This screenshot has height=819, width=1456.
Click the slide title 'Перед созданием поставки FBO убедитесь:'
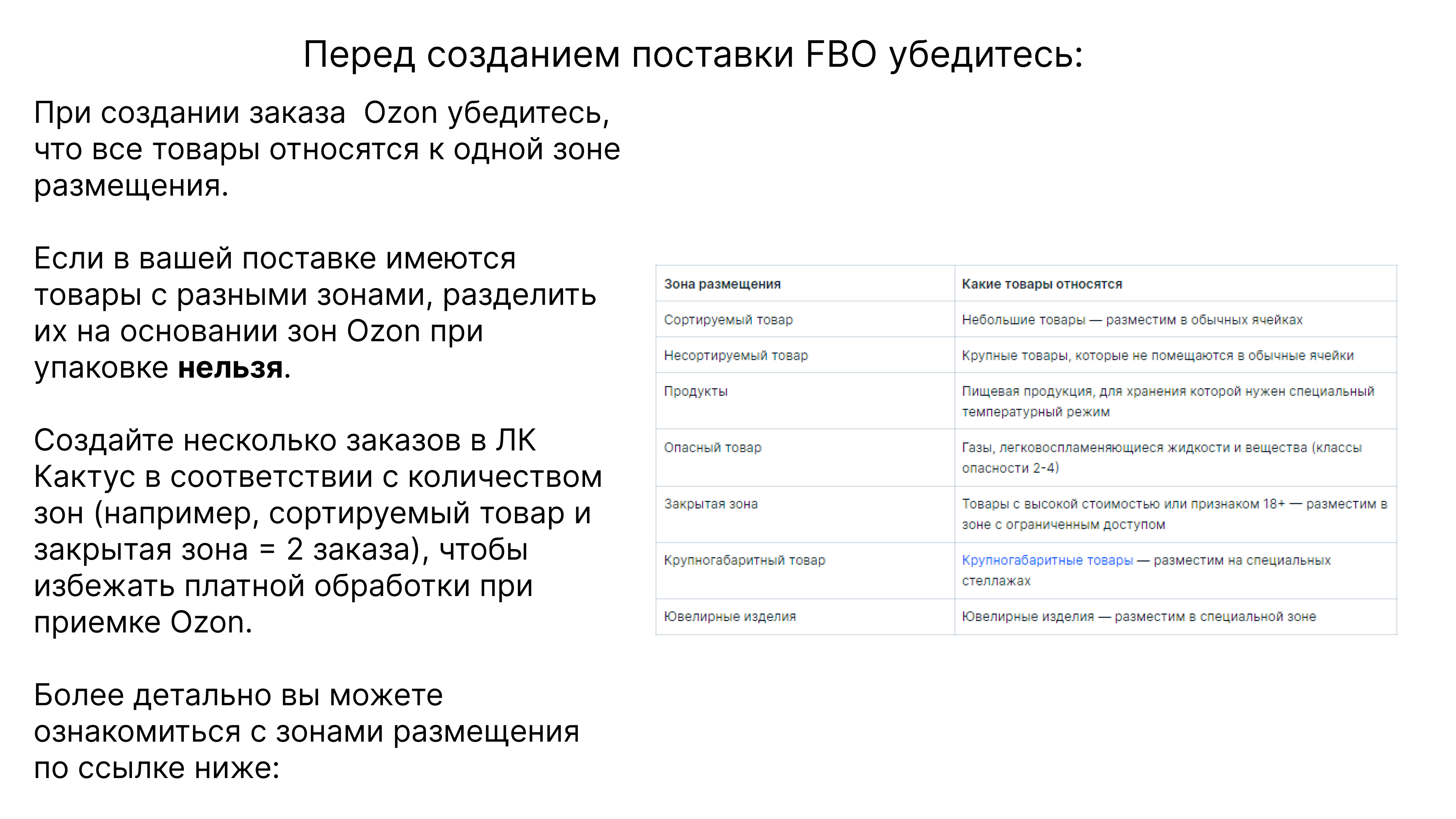click(693, 55)
